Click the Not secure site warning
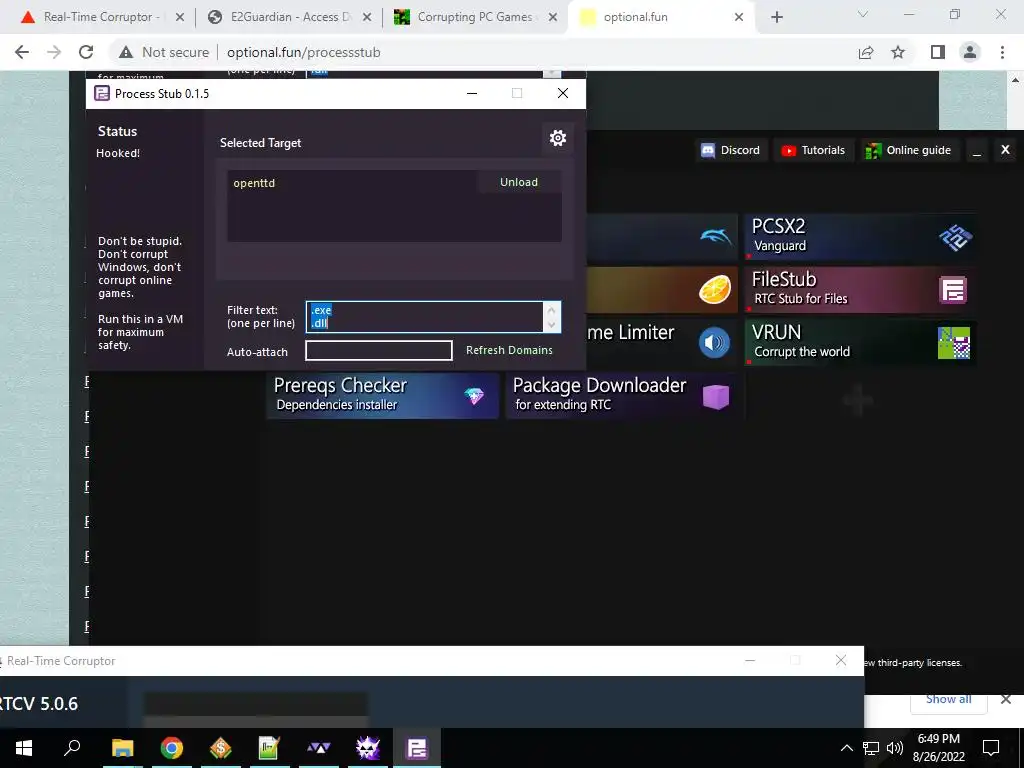 pos(163,52)
